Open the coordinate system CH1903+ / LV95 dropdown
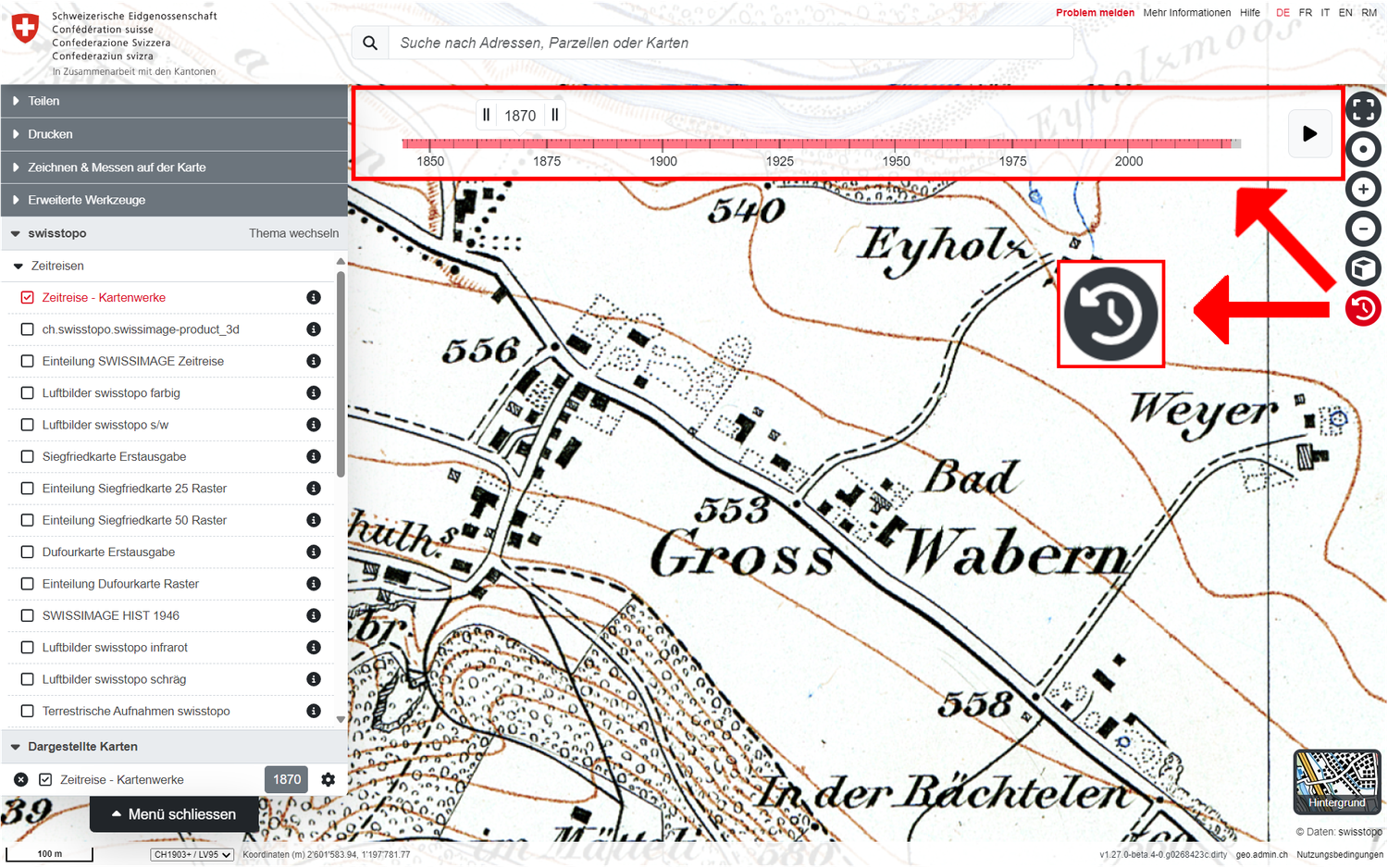The image size is (1388, 868). tap(192, 854)
